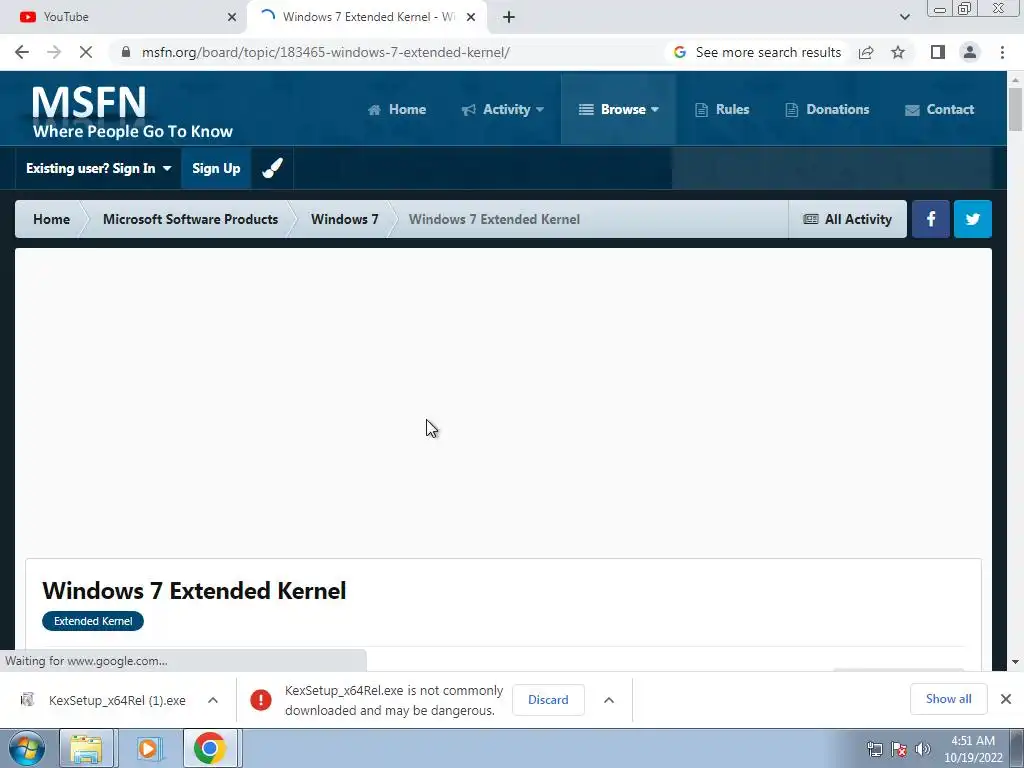Expand options beside the Discard button
This screenshot has height=768, width=1024.
609,700
